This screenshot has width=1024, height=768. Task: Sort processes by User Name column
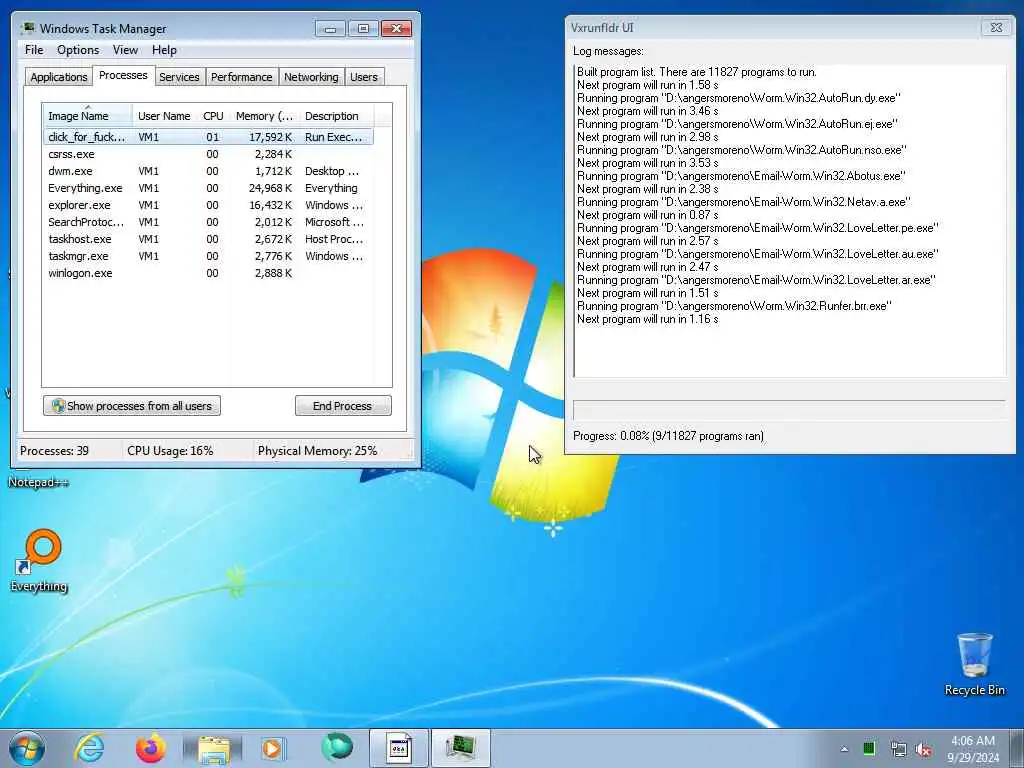(164, 116)
